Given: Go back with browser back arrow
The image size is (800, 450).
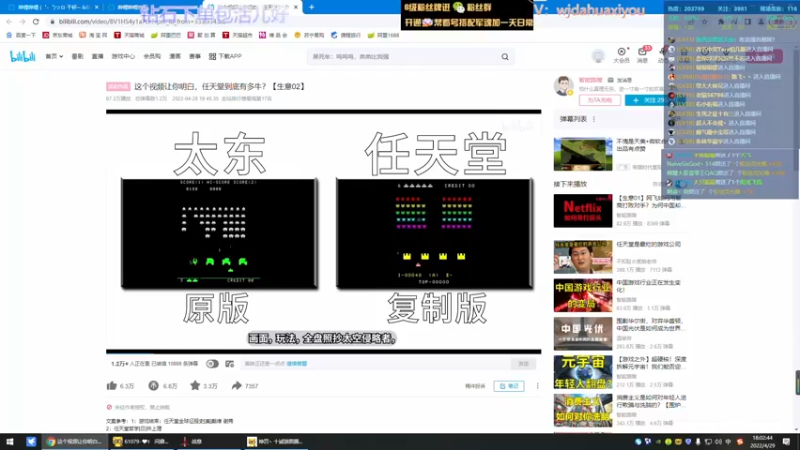Looking at the screenshot, I should 9,21.
